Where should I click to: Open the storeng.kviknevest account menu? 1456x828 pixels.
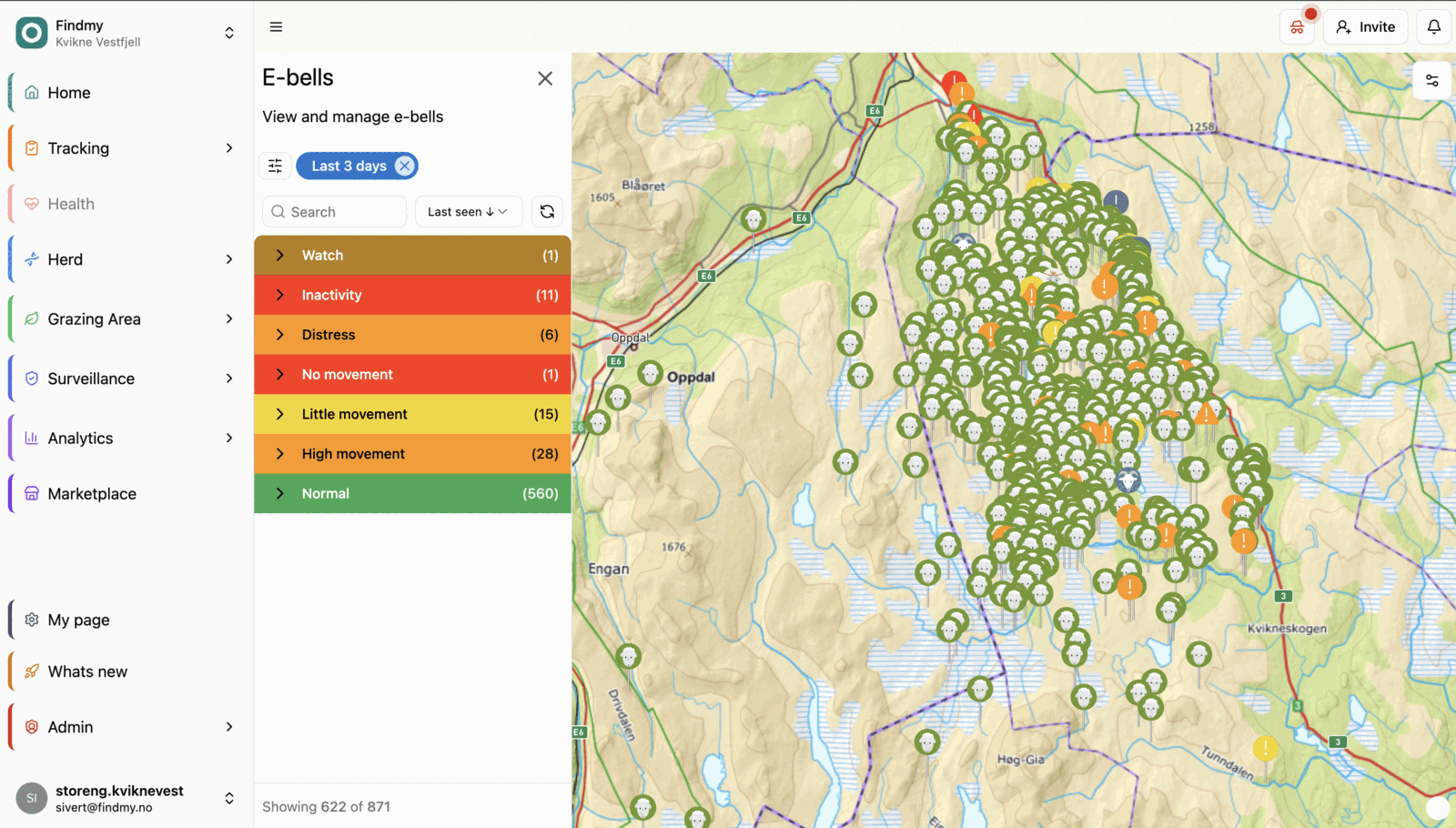[126, 798]
